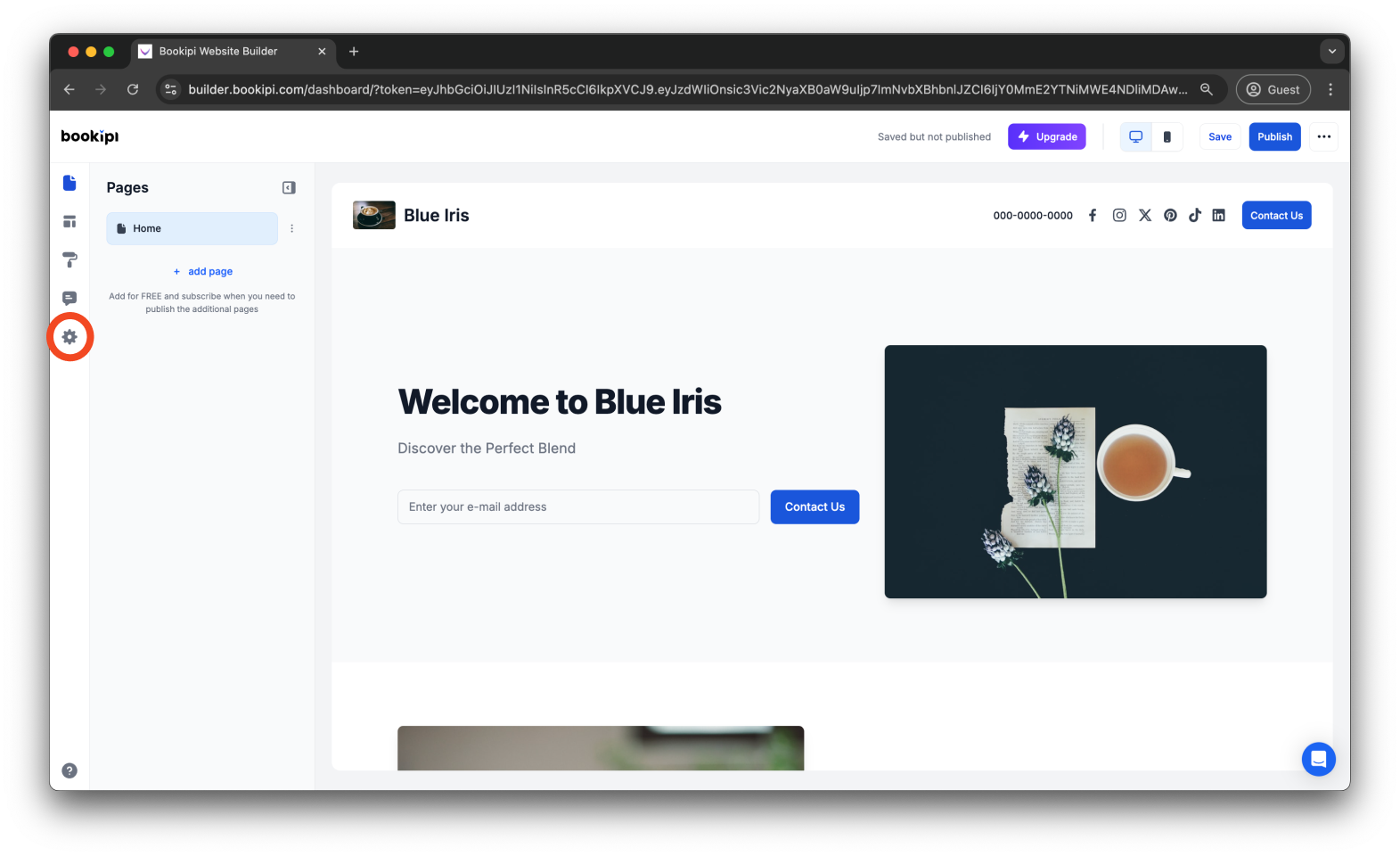This screenshot has width=1400, height=856.
Task: Click the TikTok icon in header
Action: pyautogui.click(x=1195, y=215)
